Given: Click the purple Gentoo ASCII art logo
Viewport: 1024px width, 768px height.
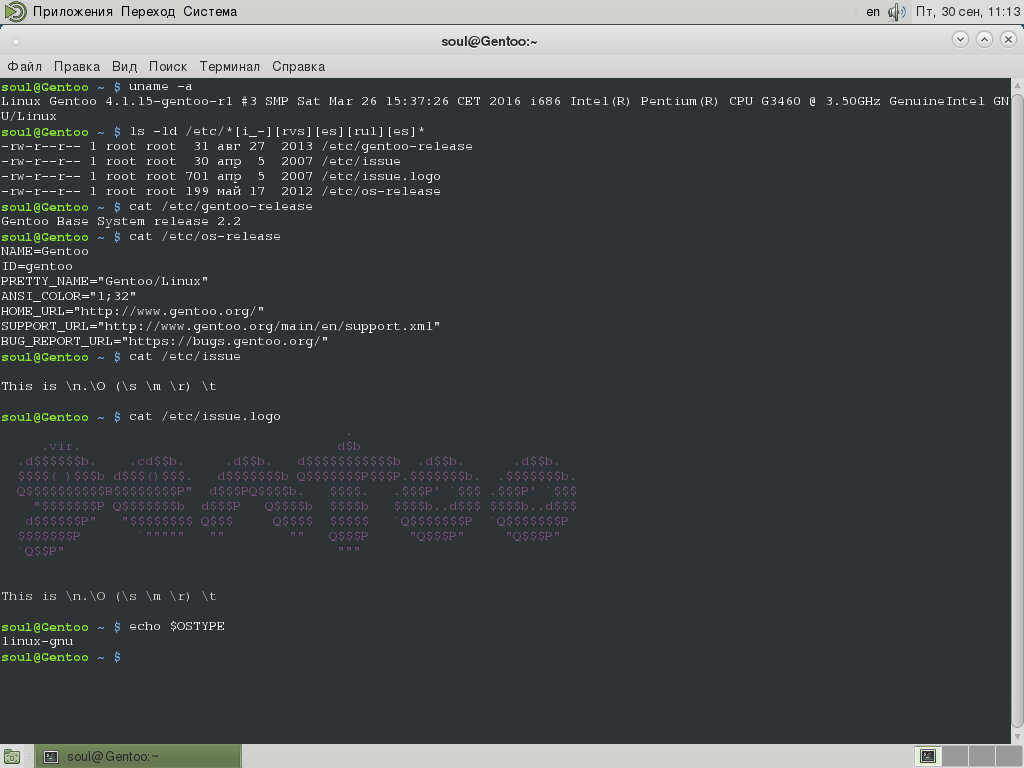Looking at the screenshot, I should coord(297,494).
